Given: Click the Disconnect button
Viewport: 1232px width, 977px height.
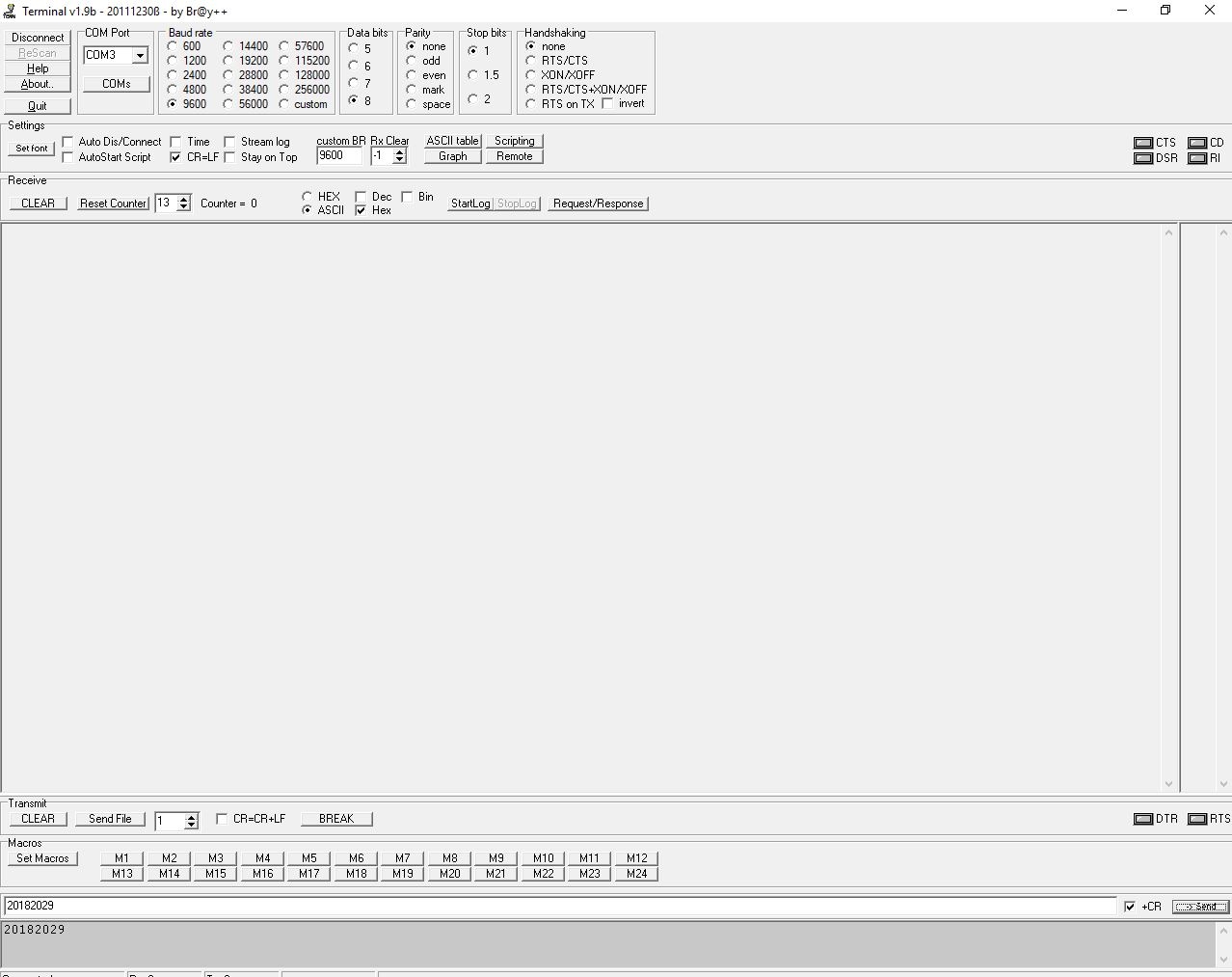Looking at the screenshot, I should [38, 38].
